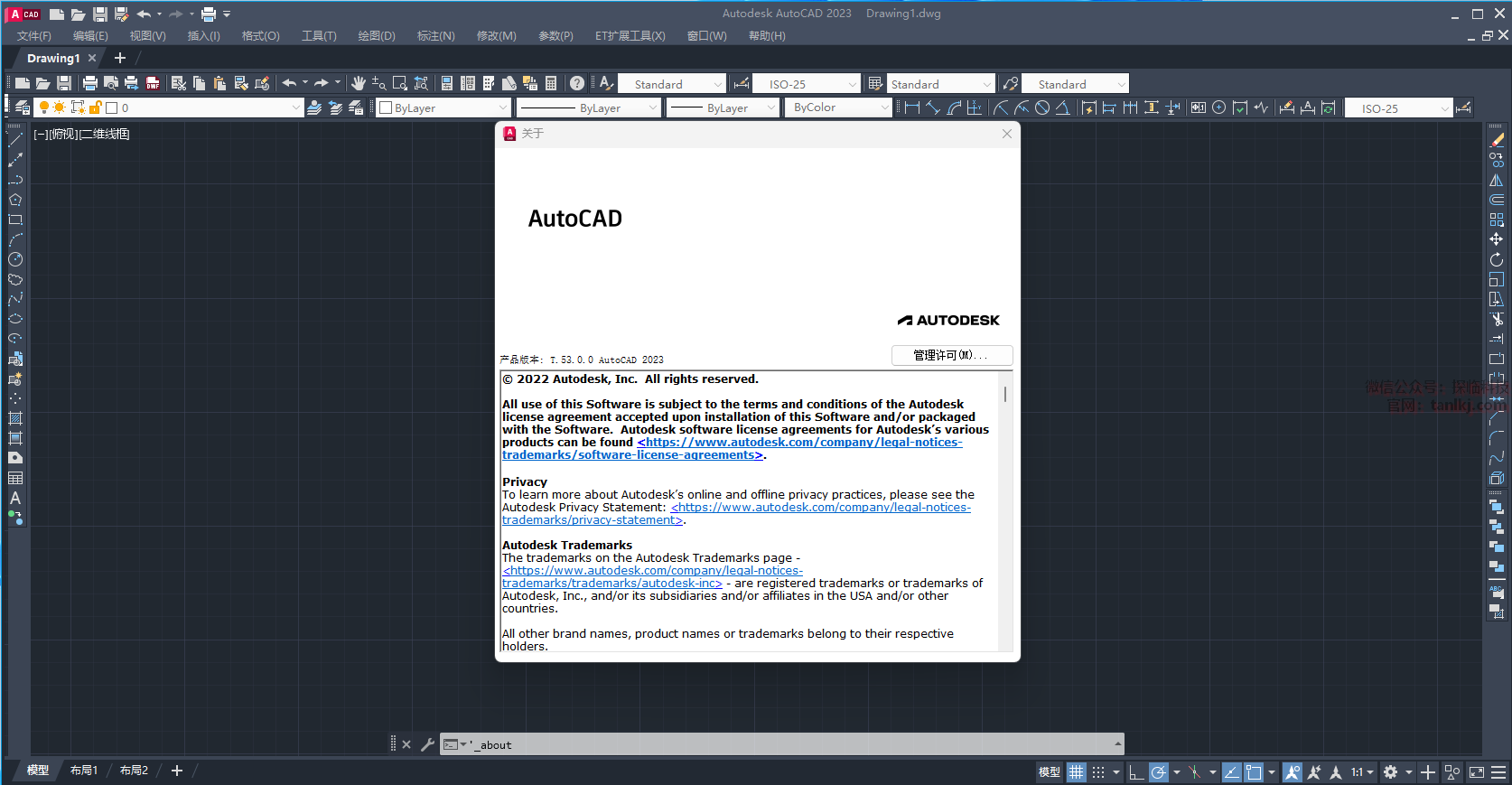Click the 管理许可(M)... button

(x=952, y=355)
